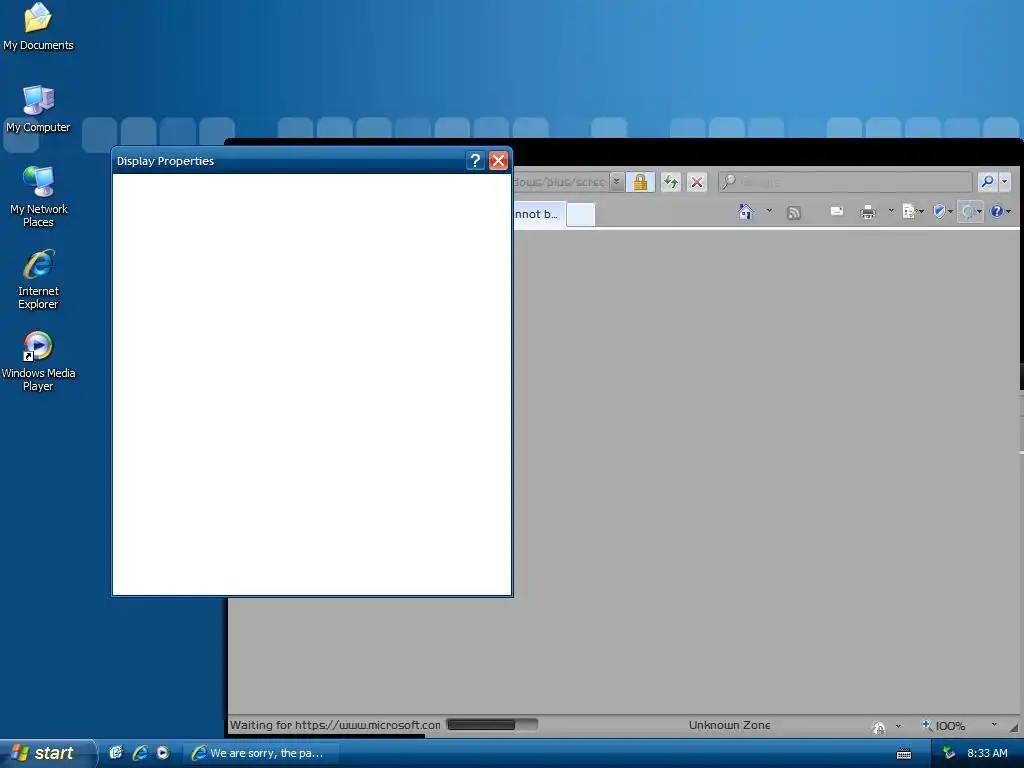Go to the Home page icon
Viewport: 1024px width, 768px height.
(x=746, y=212)
